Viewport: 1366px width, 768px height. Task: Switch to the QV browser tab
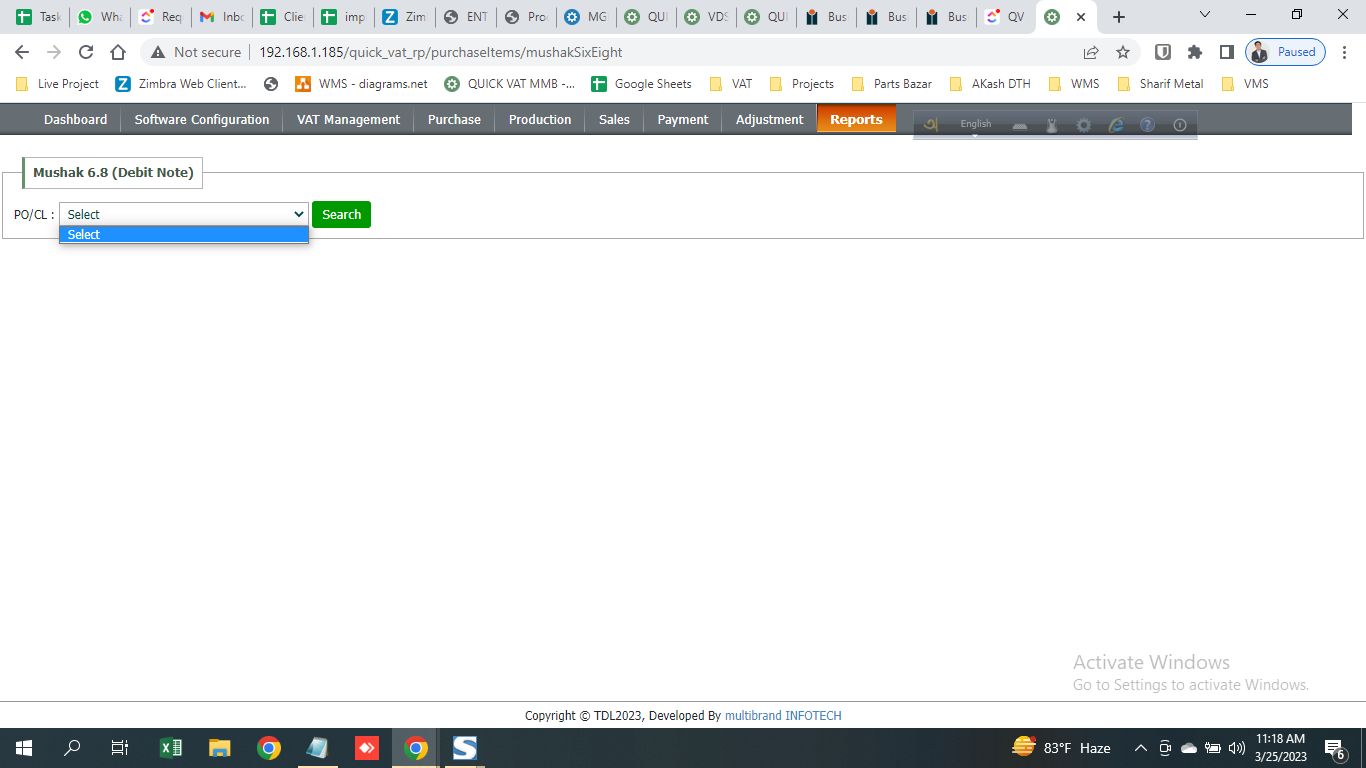click(1006, 17)
